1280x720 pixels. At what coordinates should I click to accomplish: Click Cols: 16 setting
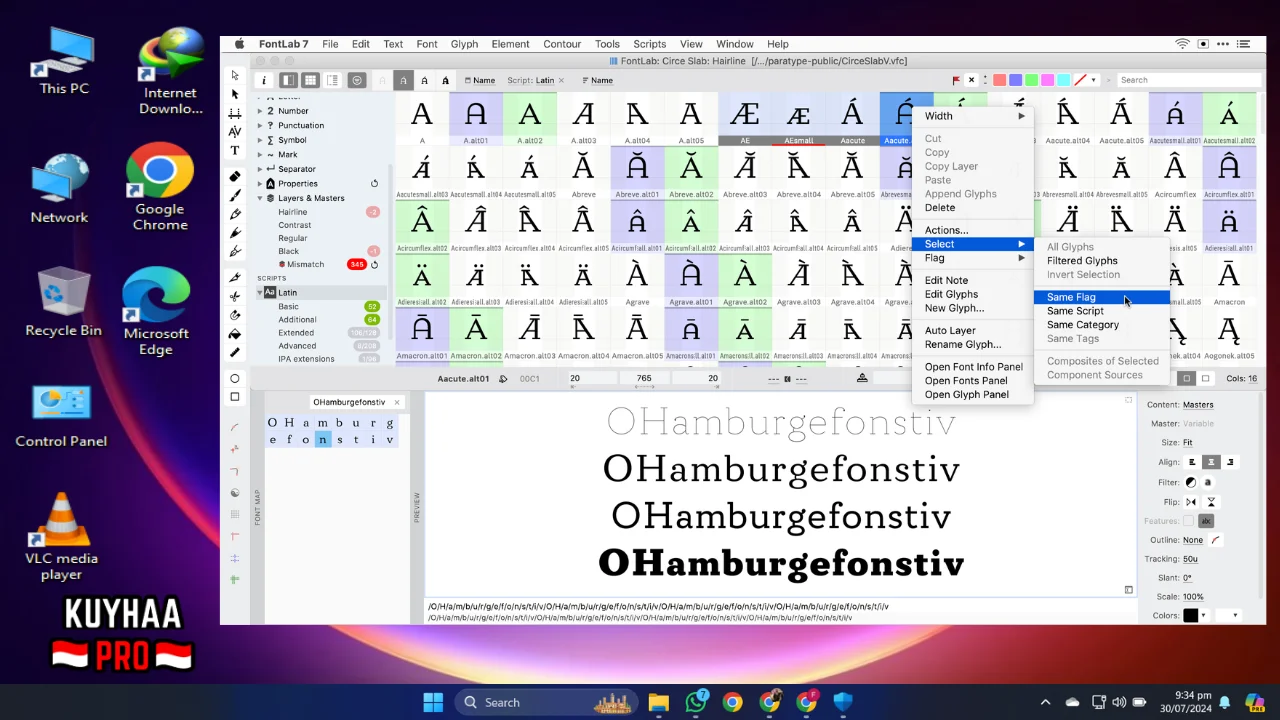[1242, 378]
